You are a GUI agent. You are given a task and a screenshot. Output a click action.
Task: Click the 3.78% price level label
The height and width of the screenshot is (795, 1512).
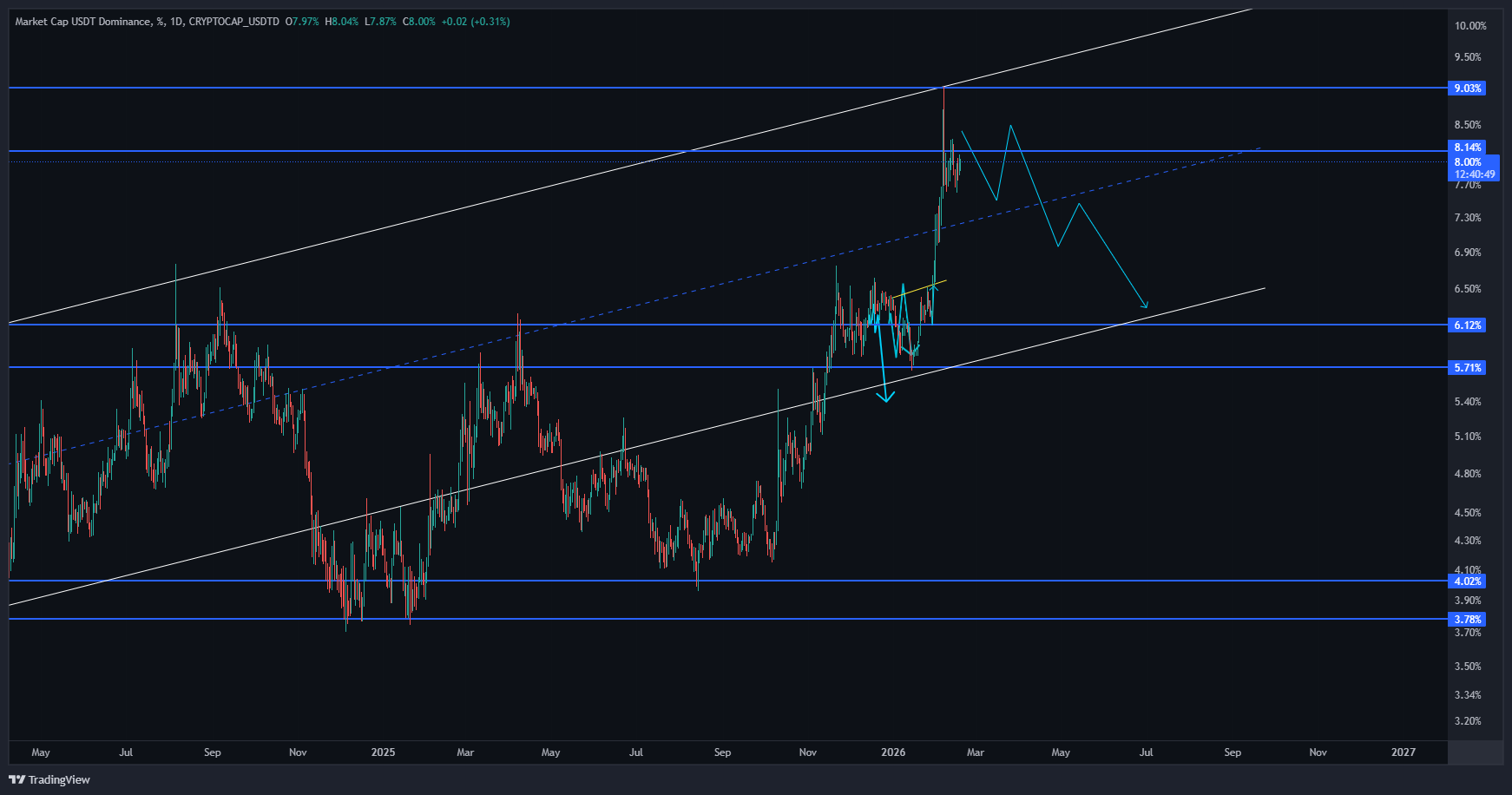(1467, 620)
